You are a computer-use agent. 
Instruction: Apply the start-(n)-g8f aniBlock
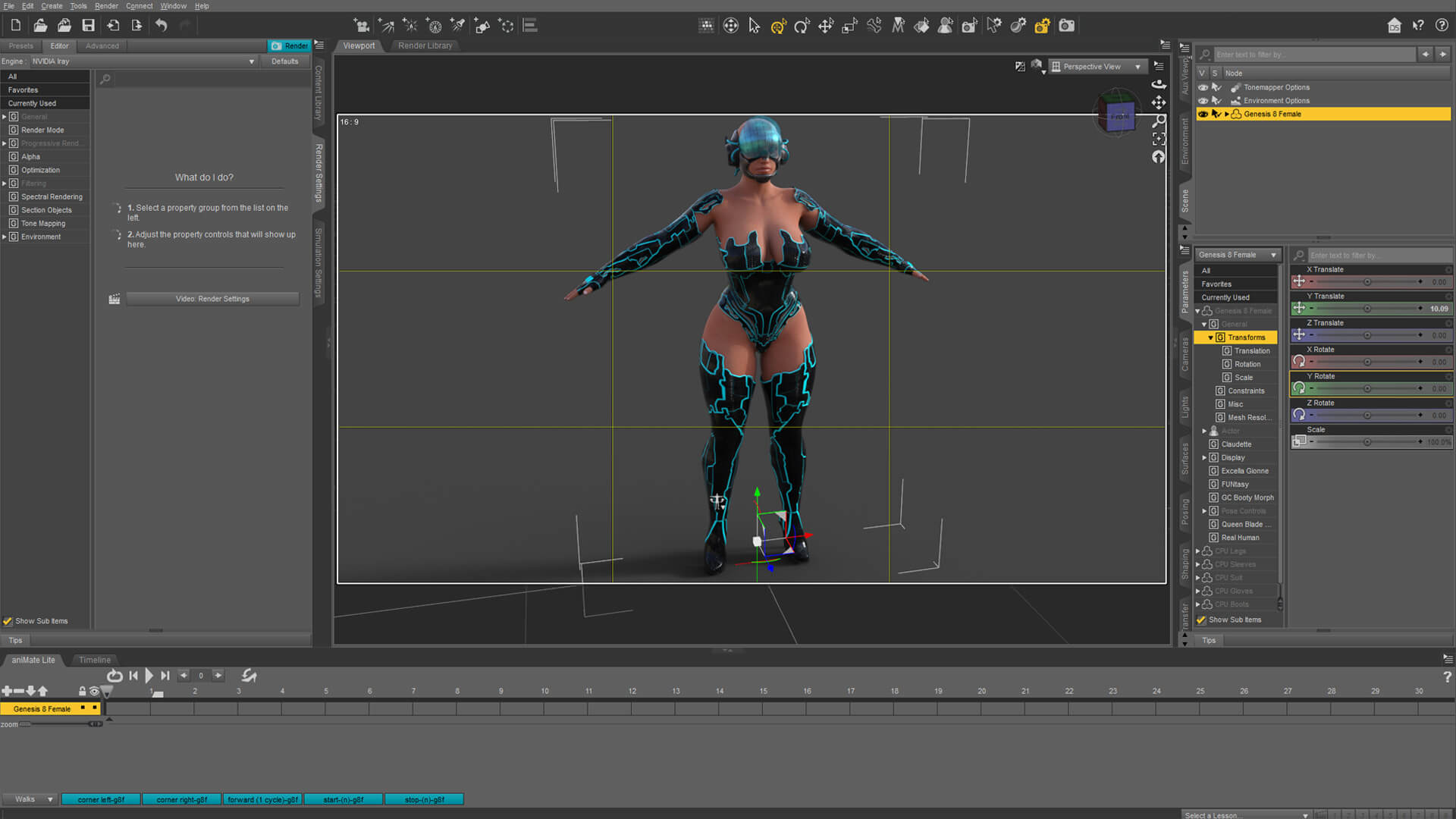click(344, 799)
